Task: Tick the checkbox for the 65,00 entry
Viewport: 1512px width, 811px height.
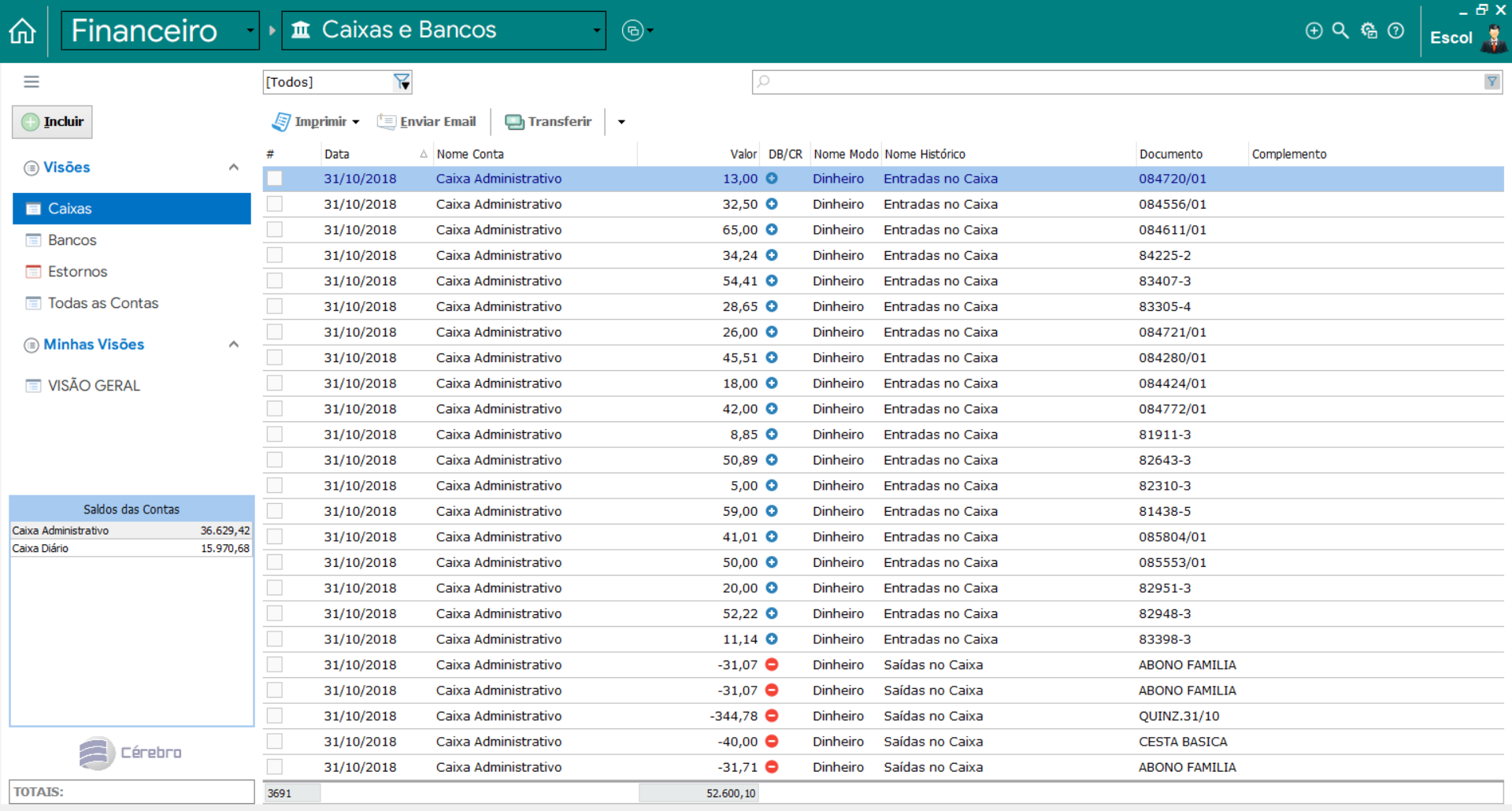Action: [x=275, y=230]
